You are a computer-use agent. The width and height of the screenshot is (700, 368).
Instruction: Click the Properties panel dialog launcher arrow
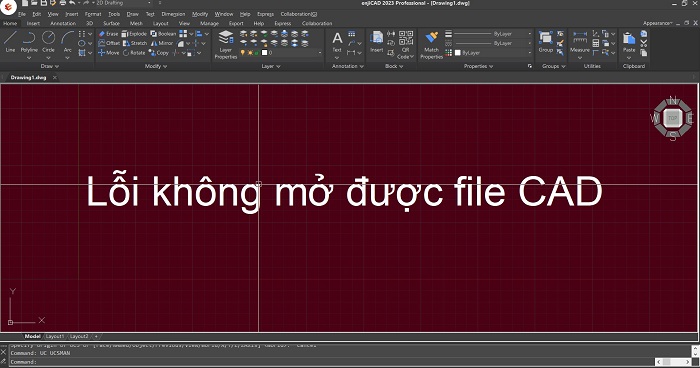pos(530,66)
